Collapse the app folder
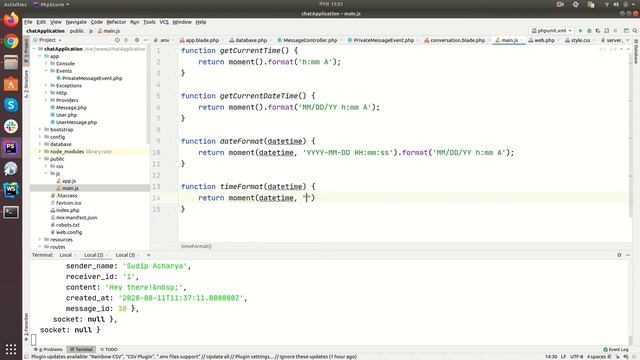The width and height of the screenshot is (640, 360). pos(40,56)
